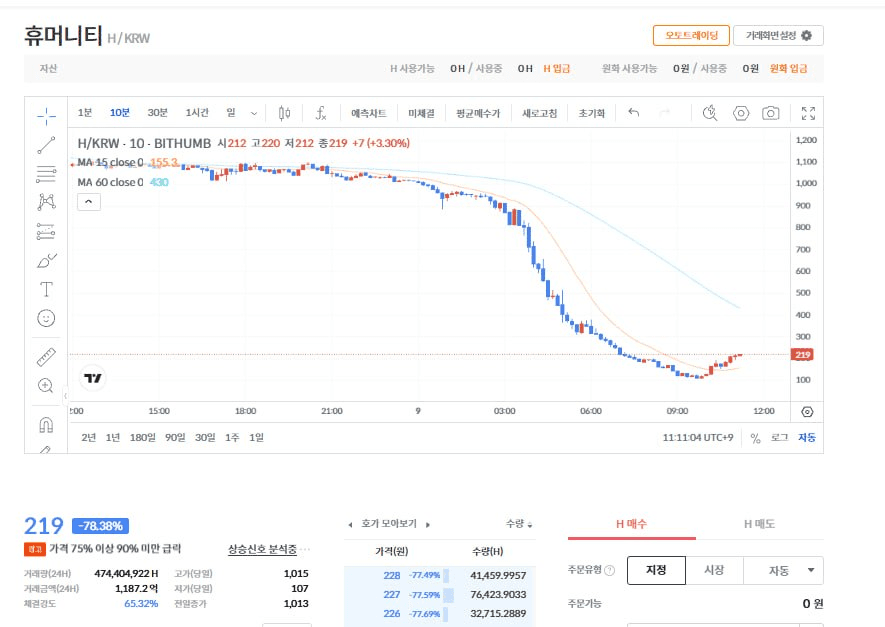Viewport: 885px width, 627px height.
Task: Click the TradingView logo on chart
Action: [93, 378]
